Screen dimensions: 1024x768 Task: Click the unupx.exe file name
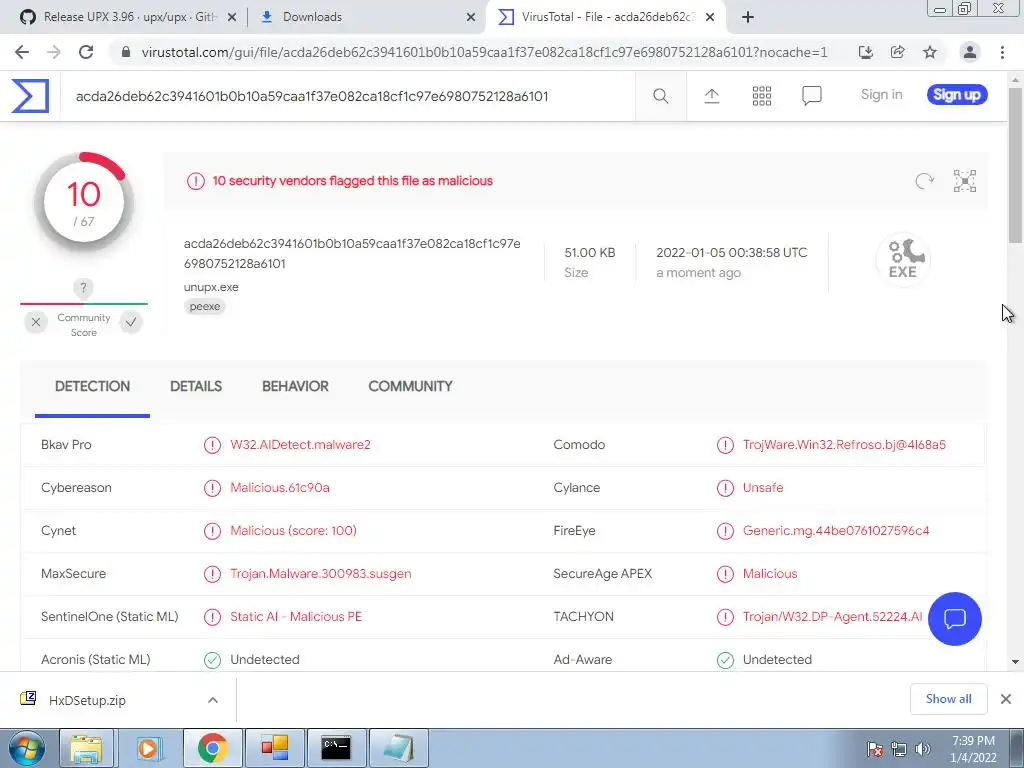[211, 287]
